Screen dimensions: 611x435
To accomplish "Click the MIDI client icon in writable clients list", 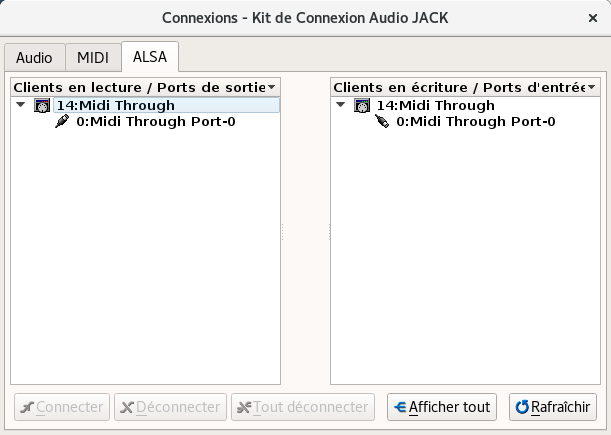I will [x=362, y=105].
